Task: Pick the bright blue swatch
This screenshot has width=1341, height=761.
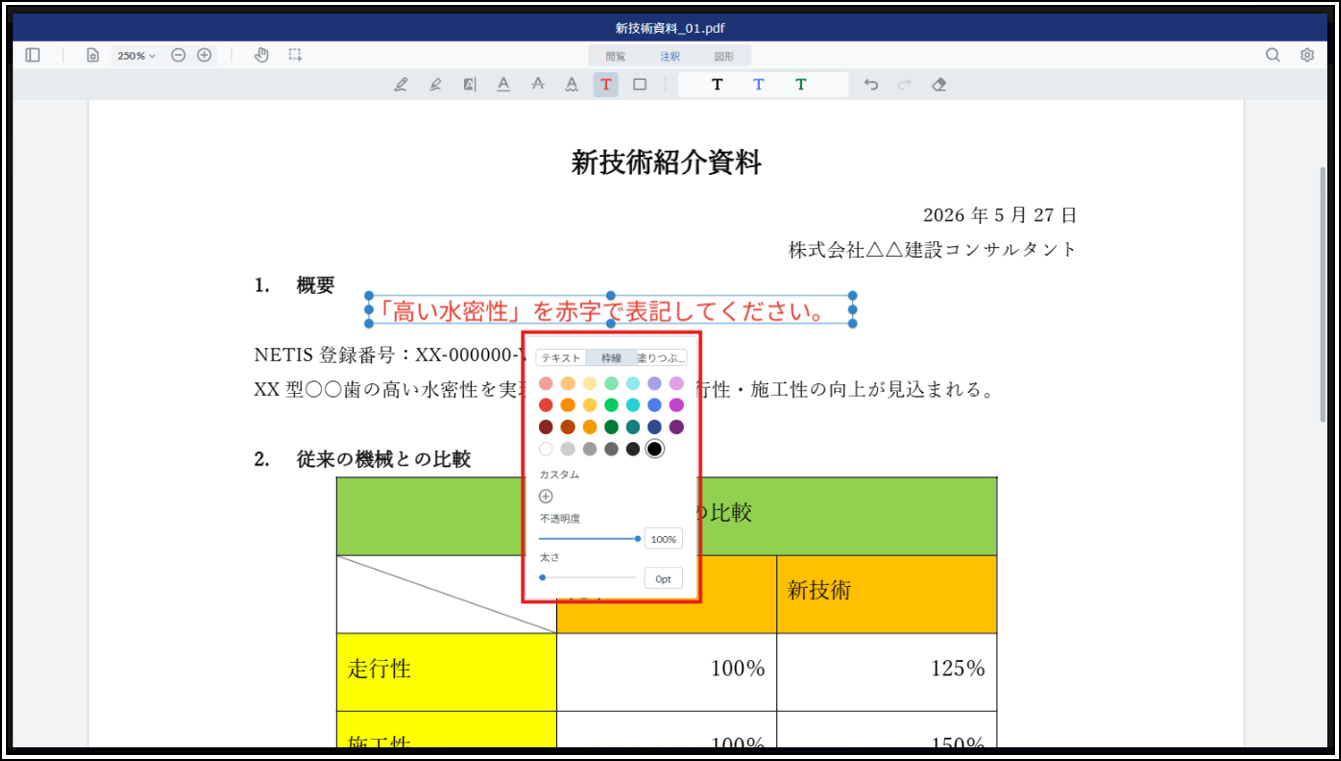Action: 655,405
